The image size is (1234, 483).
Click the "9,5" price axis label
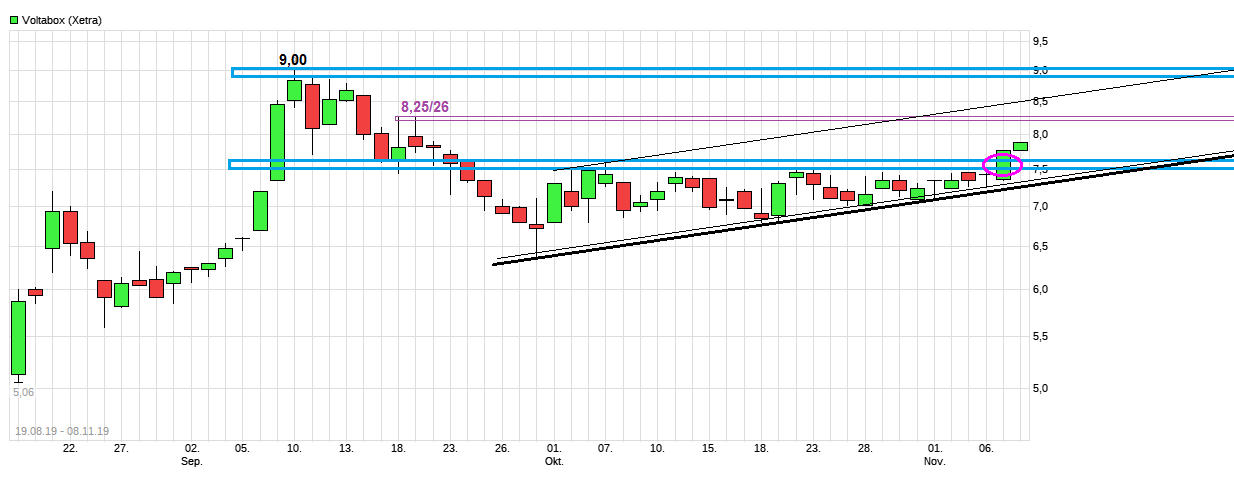[x=1040, y=41]
